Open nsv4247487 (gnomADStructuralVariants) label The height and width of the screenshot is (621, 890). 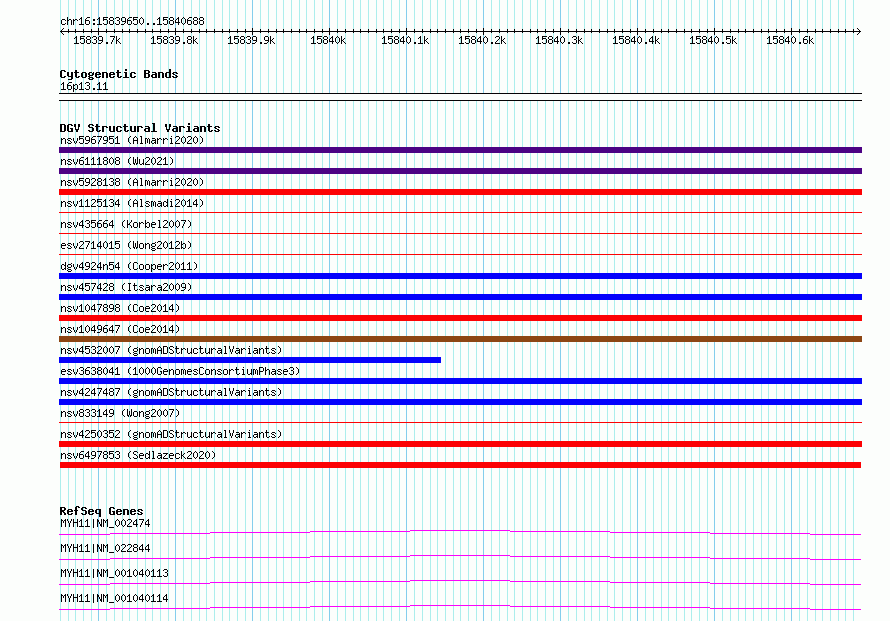[171, 392]
